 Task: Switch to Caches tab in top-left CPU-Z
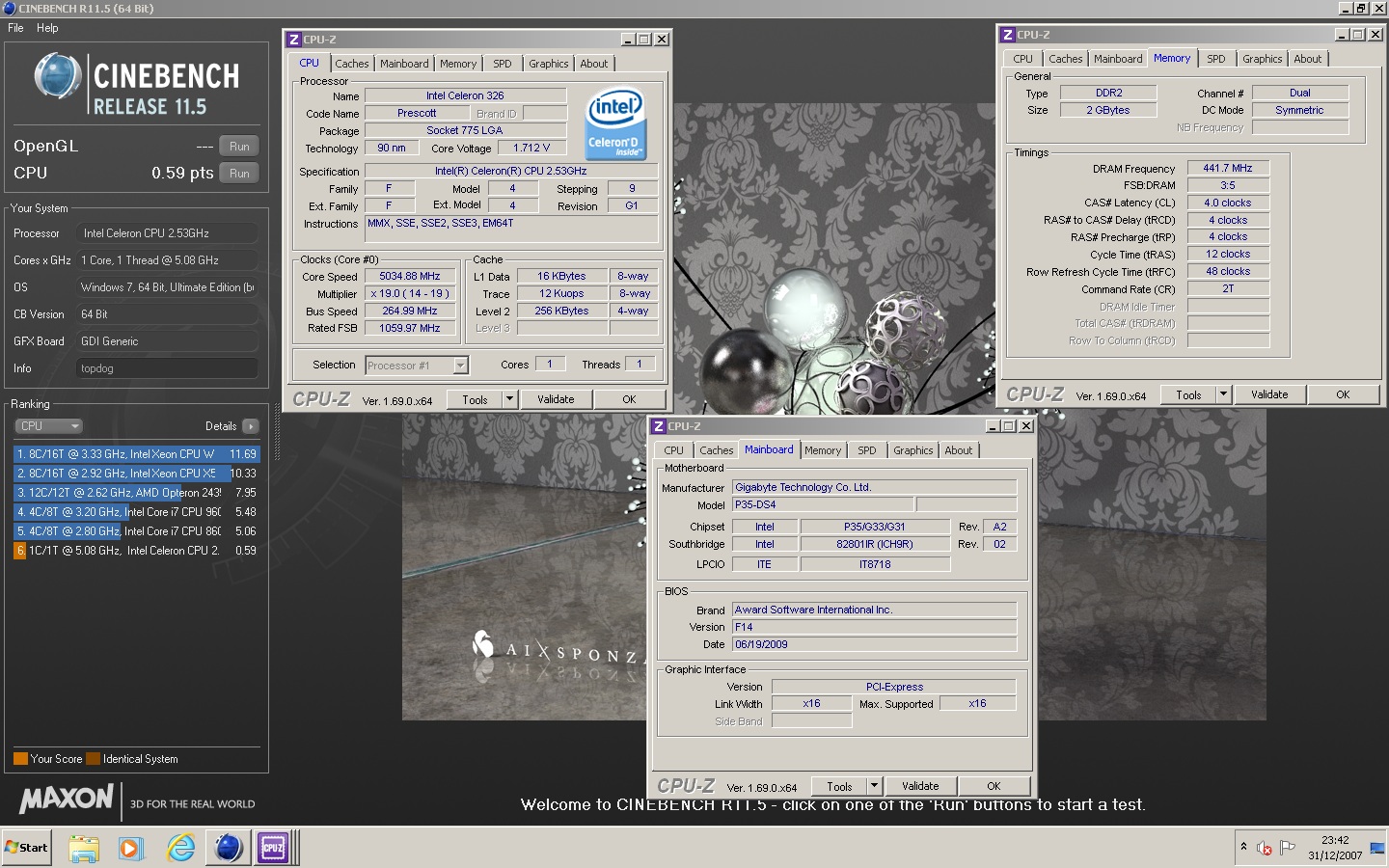[352, 64]
